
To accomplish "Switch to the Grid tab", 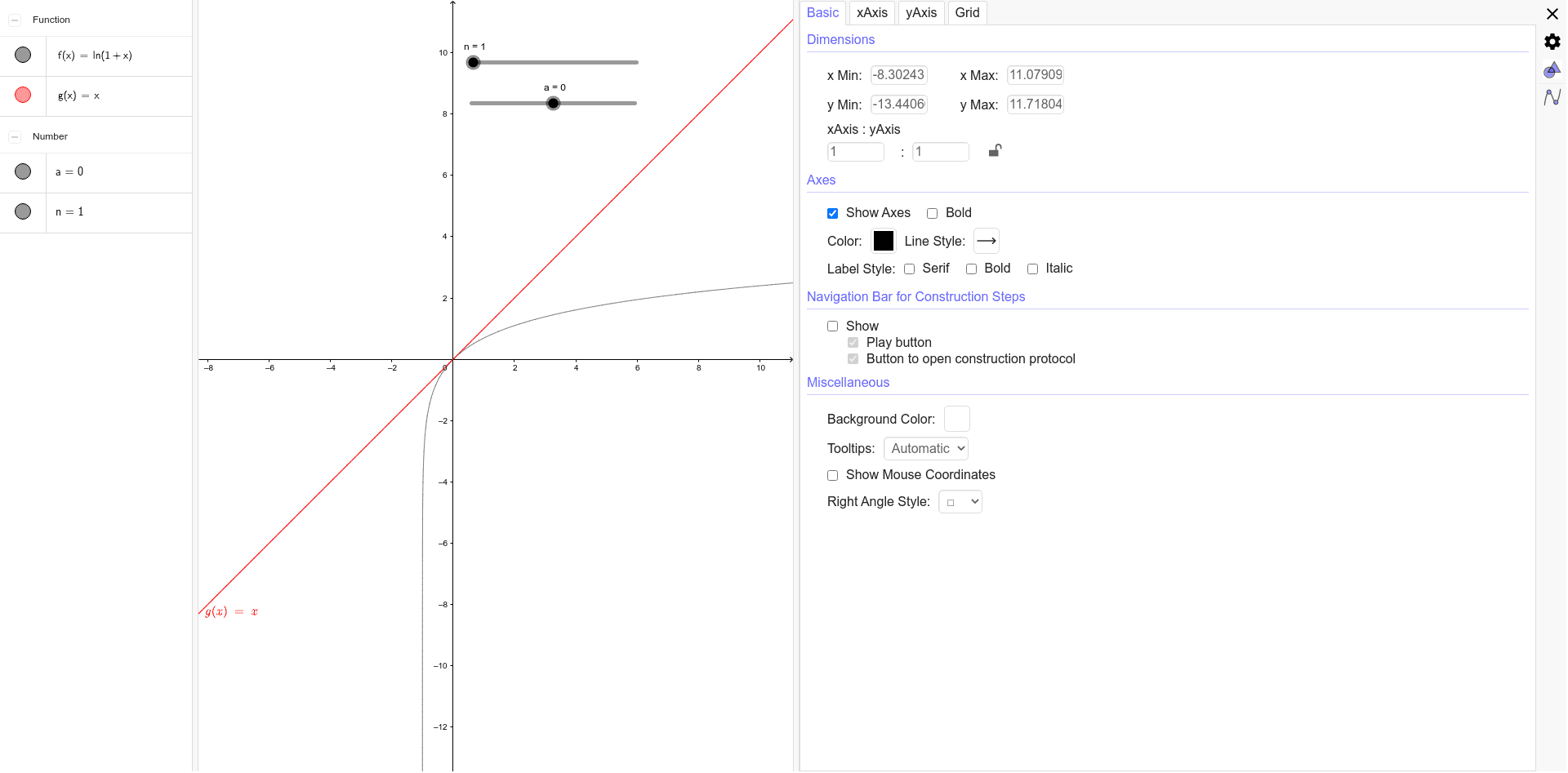I will [967, 12].
